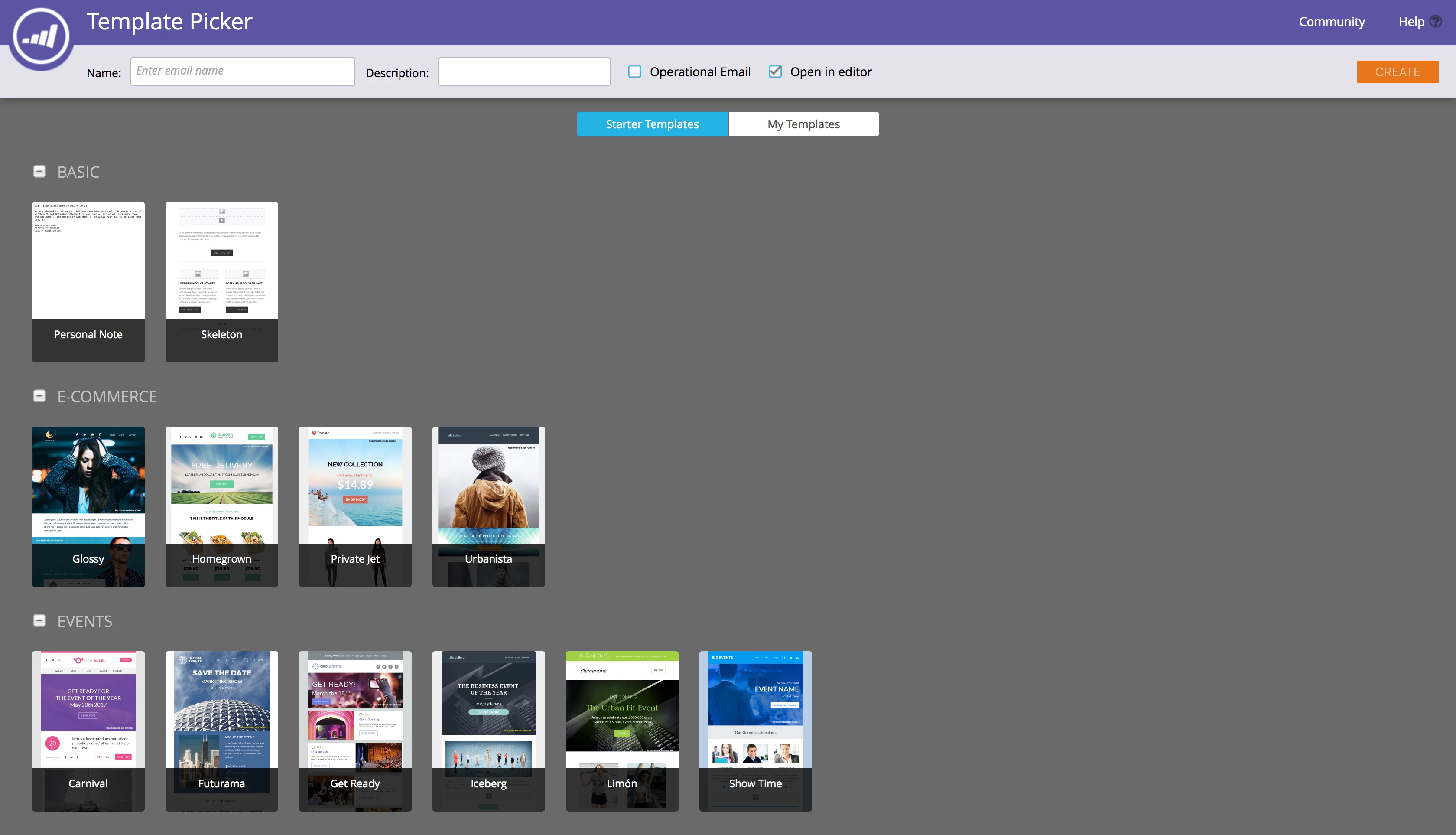Uncheck the Open in editor checkbox
Image resolution: width=1456 pixels, height=835 pixels.
coord(775,72)
